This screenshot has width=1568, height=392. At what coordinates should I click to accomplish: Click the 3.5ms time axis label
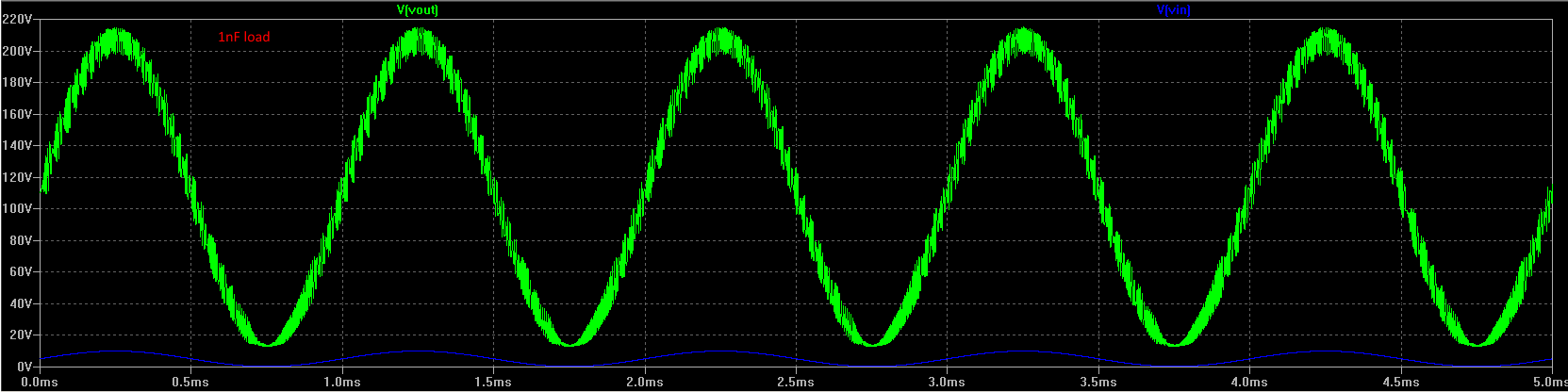1098,382
